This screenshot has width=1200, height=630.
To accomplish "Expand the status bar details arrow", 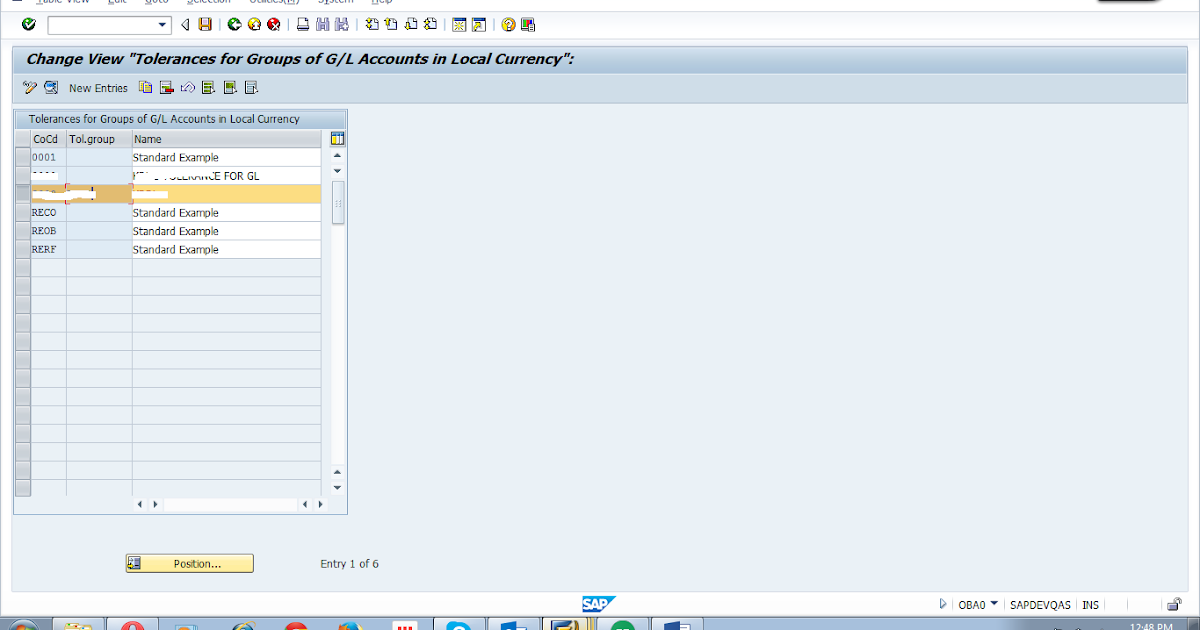I will (943, 604).
